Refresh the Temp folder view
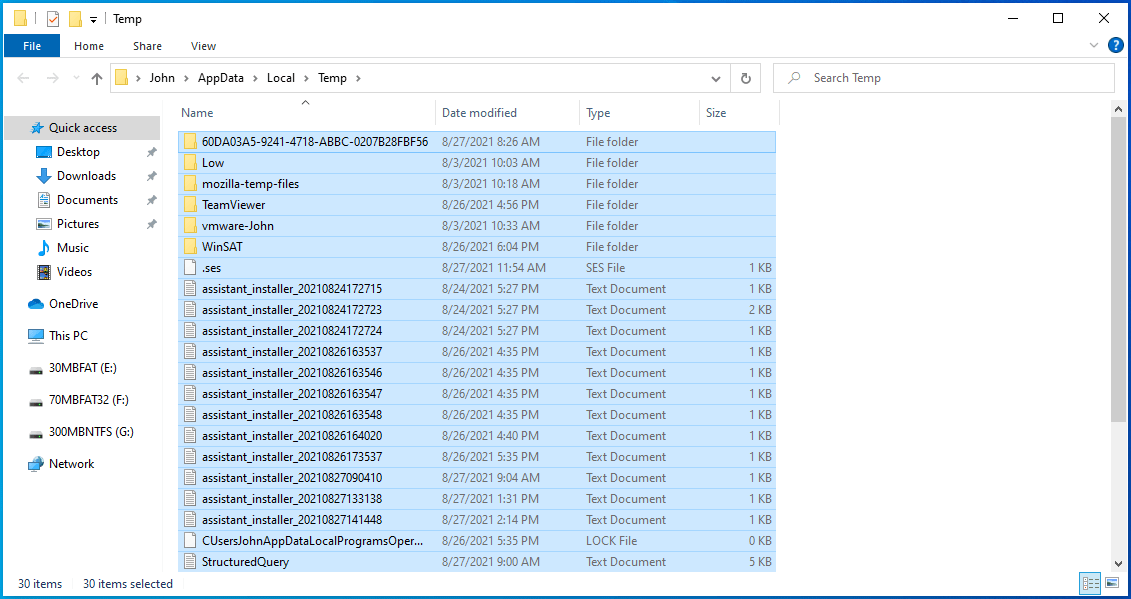This screenshot has width=1131, height=599. click(x=746, y=78)
